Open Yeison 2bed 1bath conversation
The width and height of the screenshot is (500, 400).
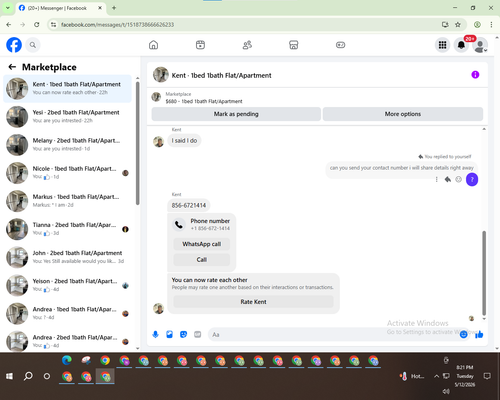pyautogui.click(x=68, y=285)
